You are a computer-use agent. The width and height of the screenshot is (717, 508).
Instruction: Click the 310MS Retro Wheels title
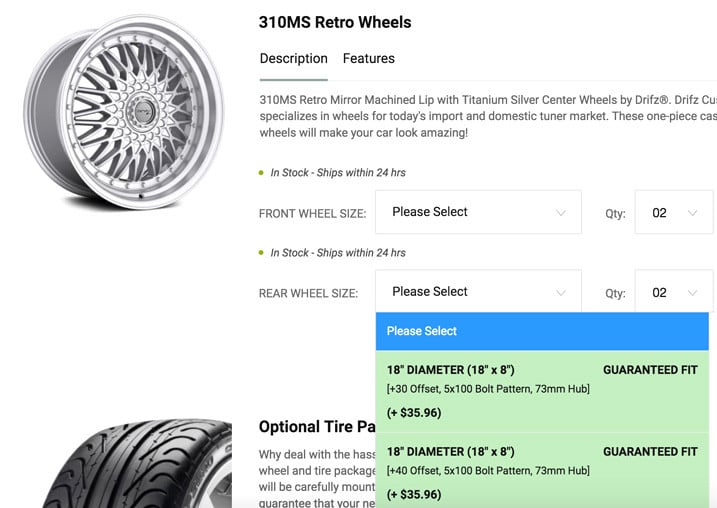335,22
